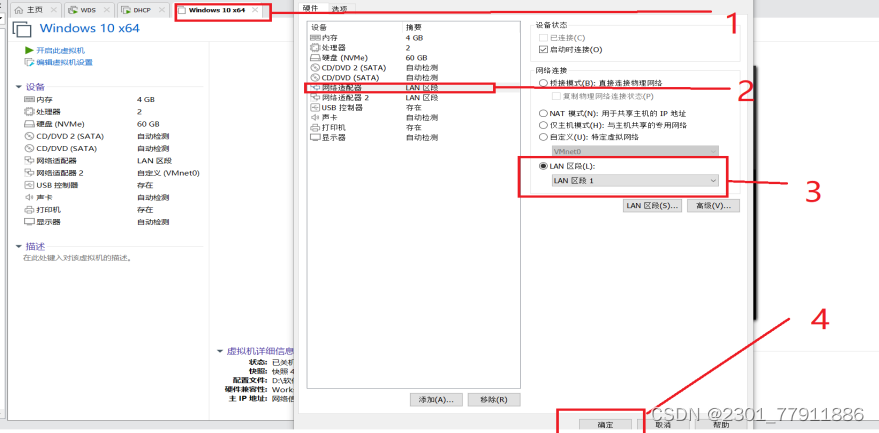Click the LAN 区段(S)... button
The image size is (879, 433).
click(652, 206)
